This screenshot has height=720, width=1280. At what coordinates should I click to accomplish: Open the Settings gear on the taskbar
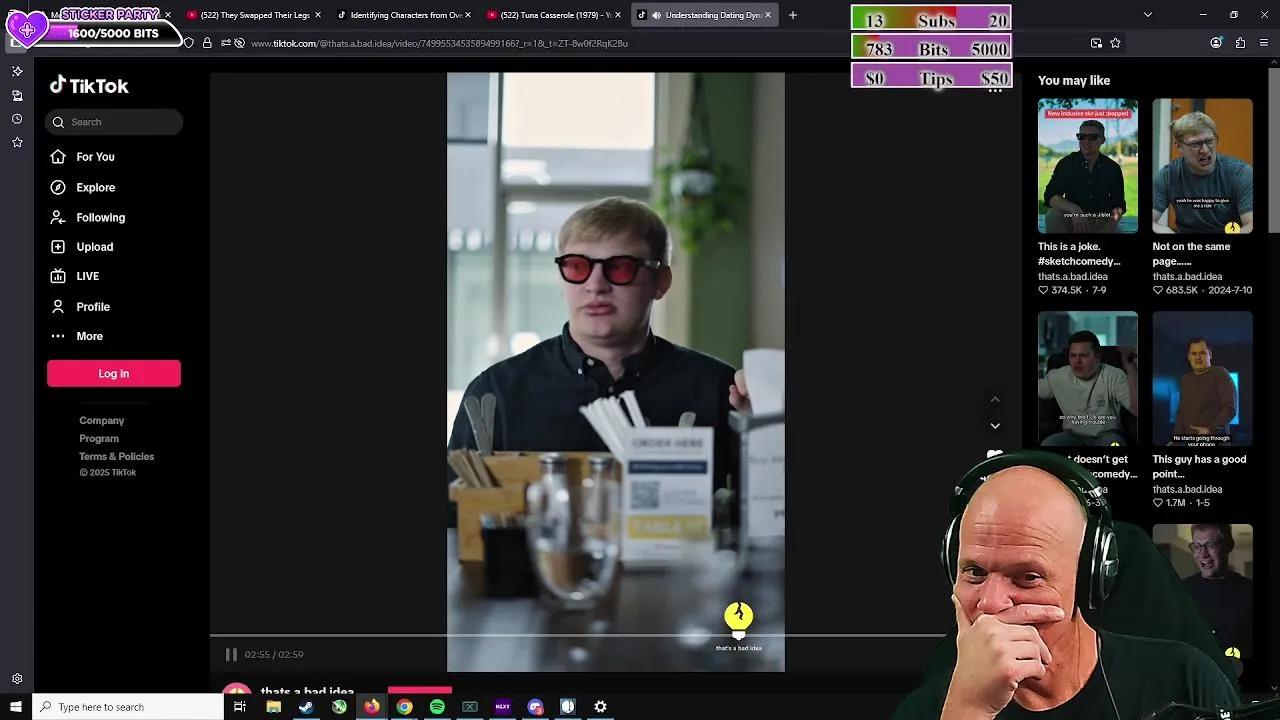click(x=600, y=707)
